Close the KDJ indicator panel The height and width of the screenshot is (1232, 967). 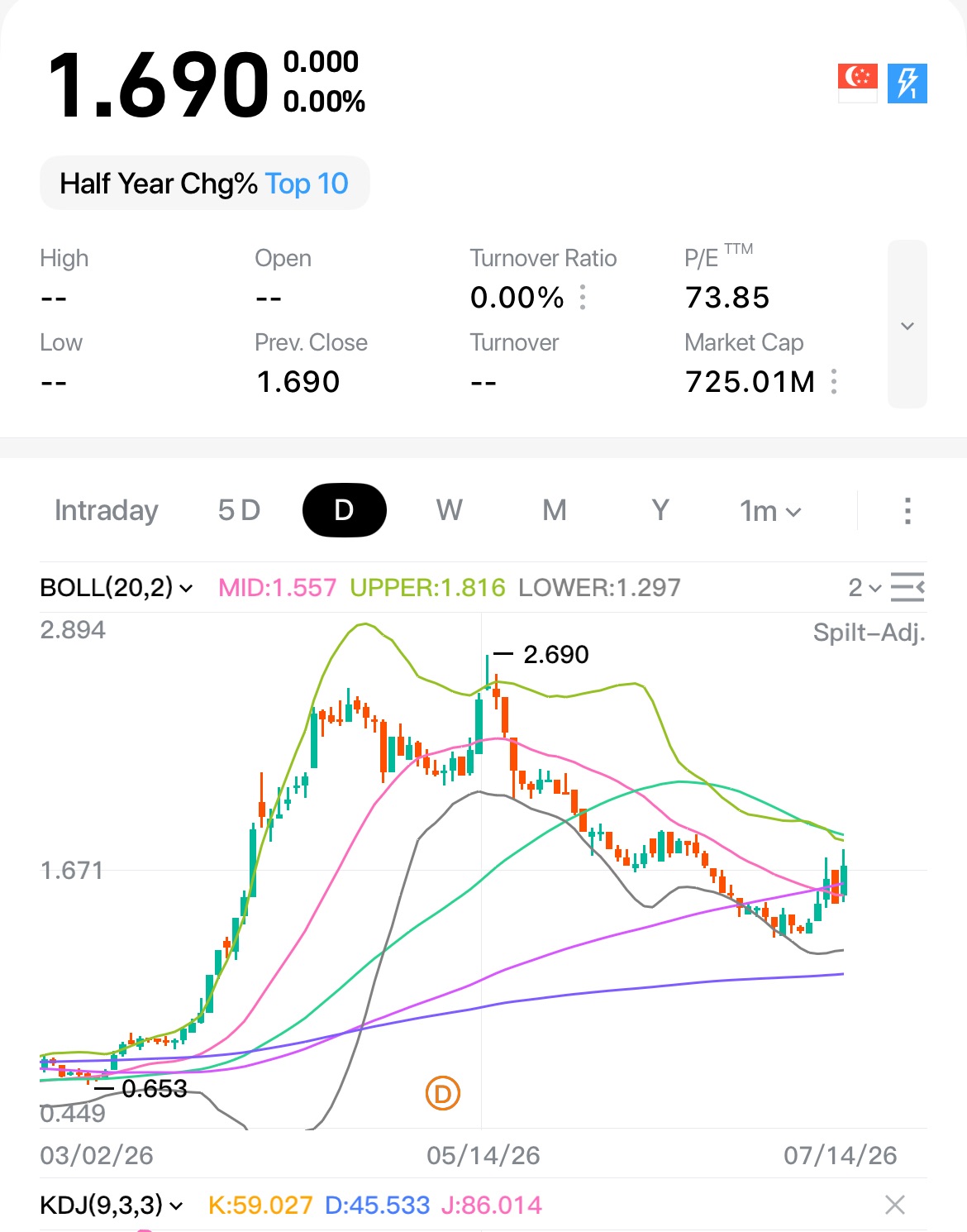pos(895,1205)
